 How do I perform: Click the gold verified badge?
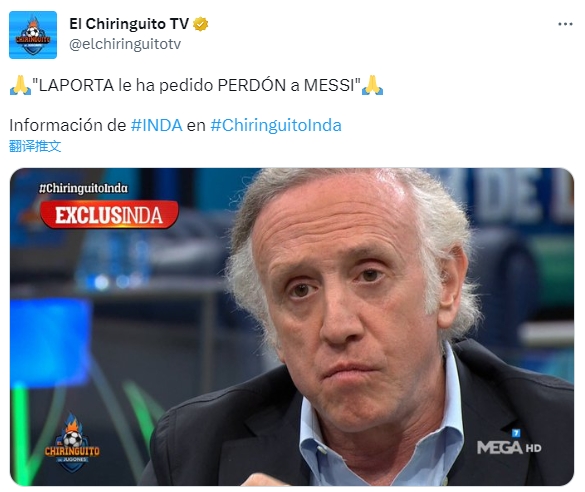pos(200,24)
